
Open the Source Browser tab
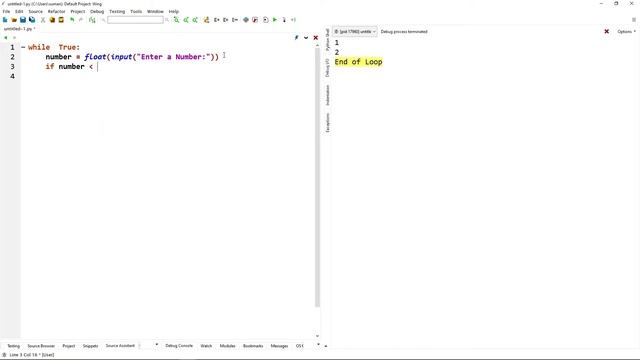click(41, 346)
